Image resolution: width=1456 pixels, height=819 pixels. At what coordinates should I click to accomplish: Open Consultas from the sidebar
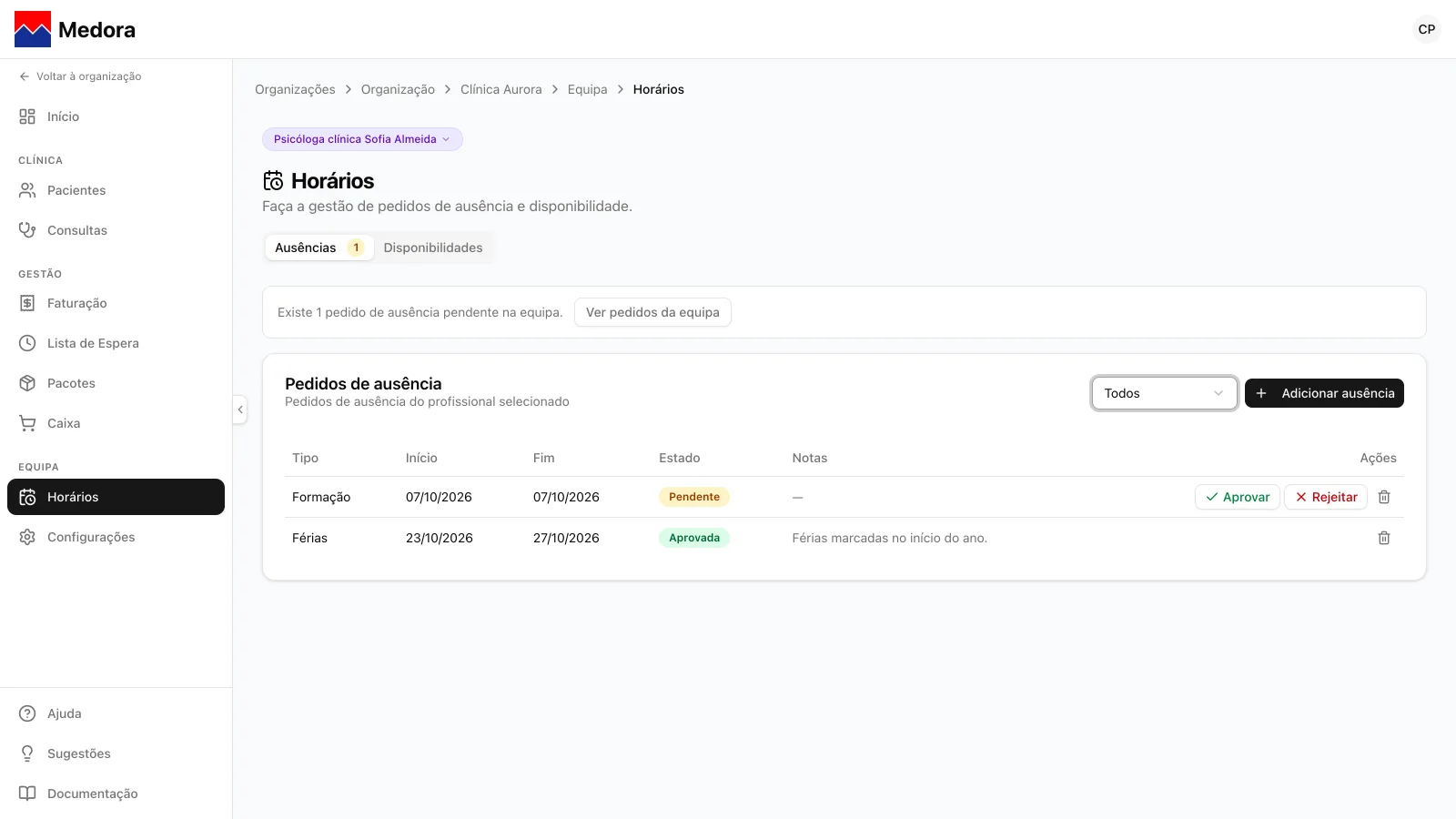coord(116,230)
